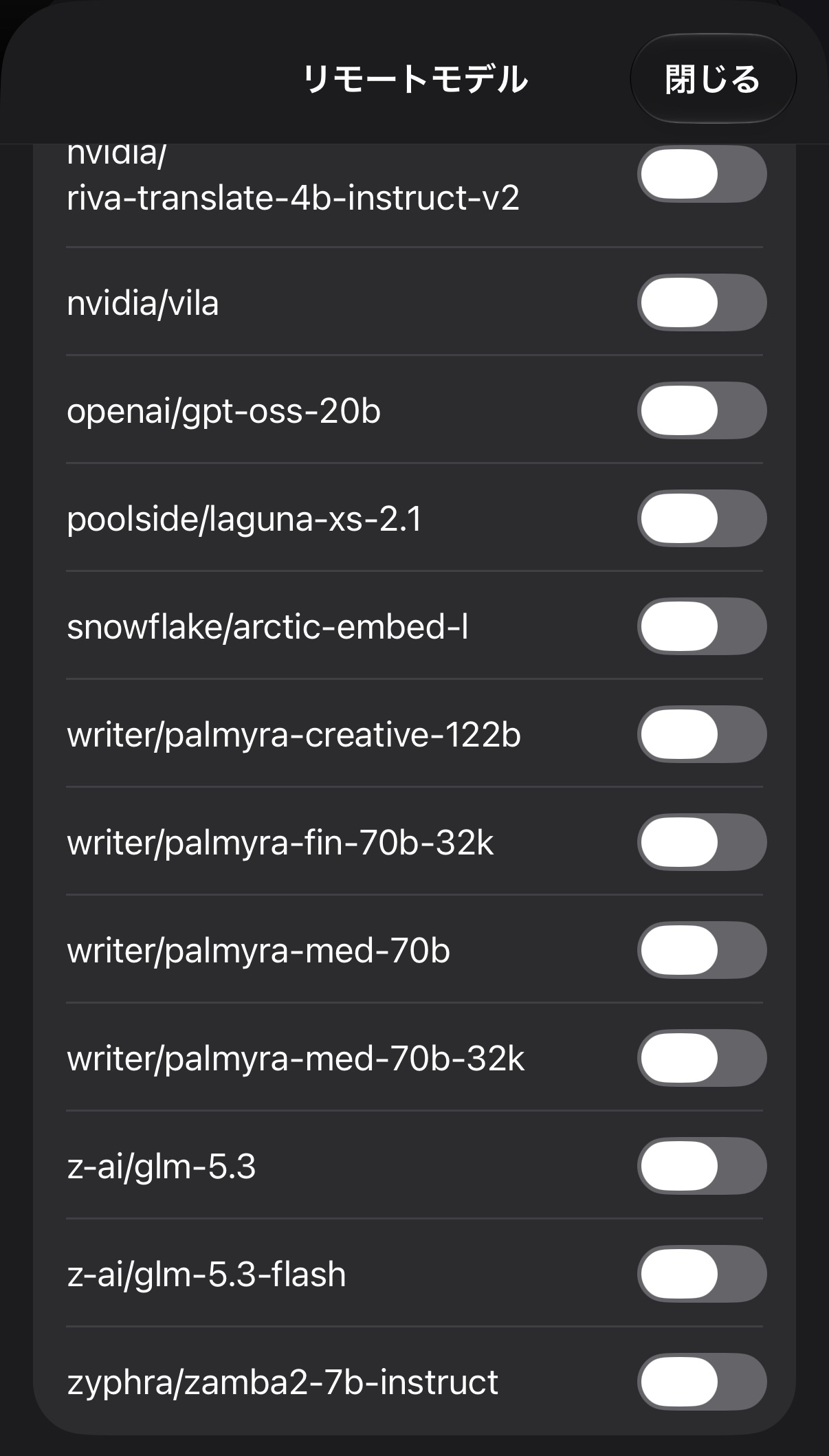This screenshot has width=829, height=1456.
Task: Enable snowflake/arctic-embed-l model
Action: (702, 626)
